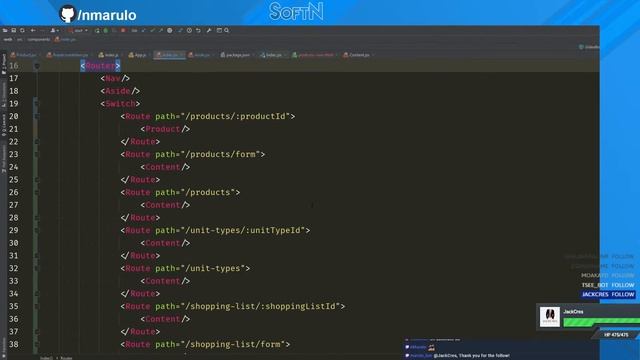This screenshot has height=360, width=640.
Task: Click the Switch tag on line 19
Action: tap(120, 104)
